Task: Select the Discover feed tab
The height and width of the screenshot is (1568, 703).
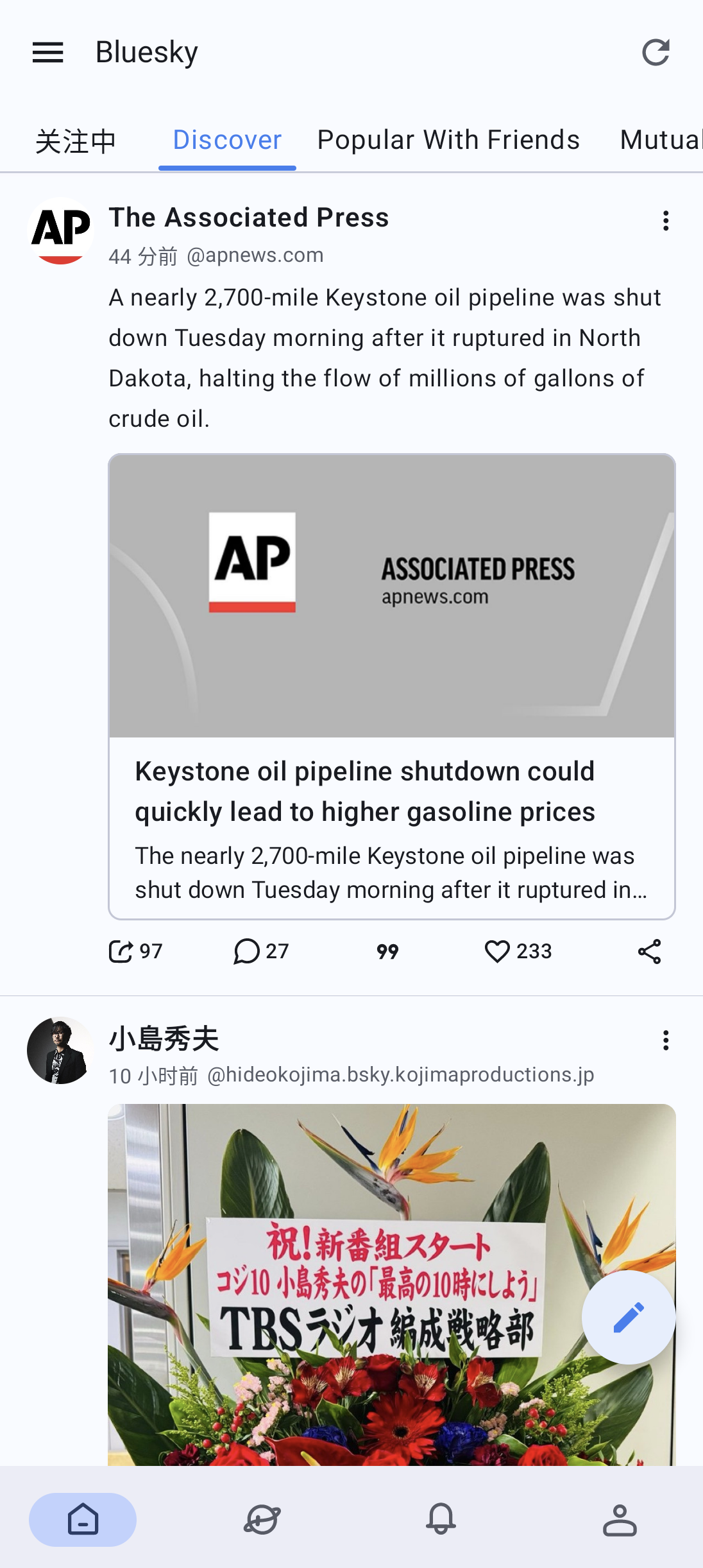Action: (x=227, y=140)
